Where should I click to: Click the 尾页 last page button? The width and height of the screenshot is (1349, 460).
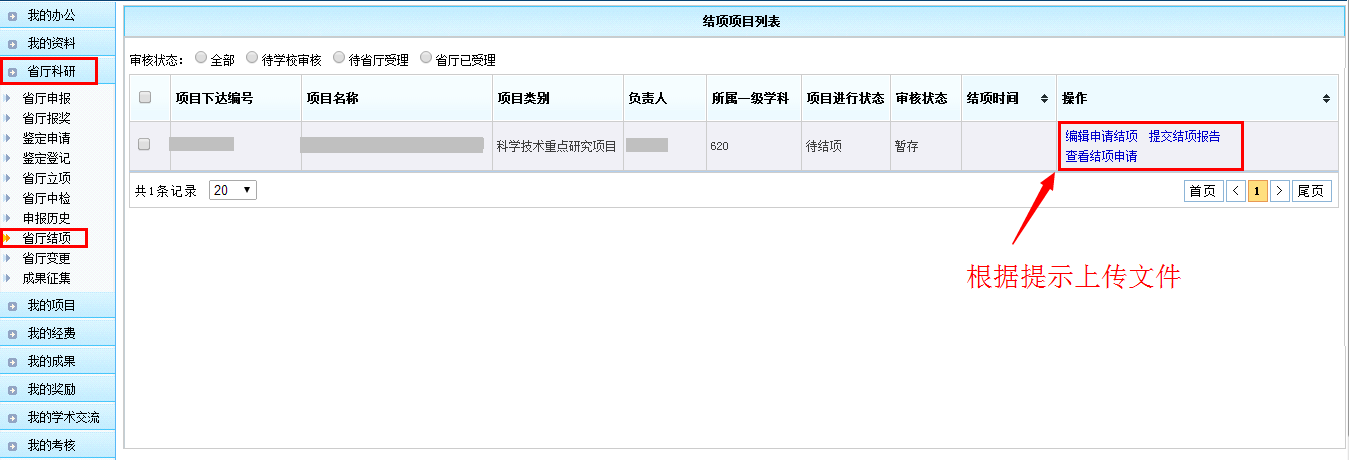coord(1311,191)
